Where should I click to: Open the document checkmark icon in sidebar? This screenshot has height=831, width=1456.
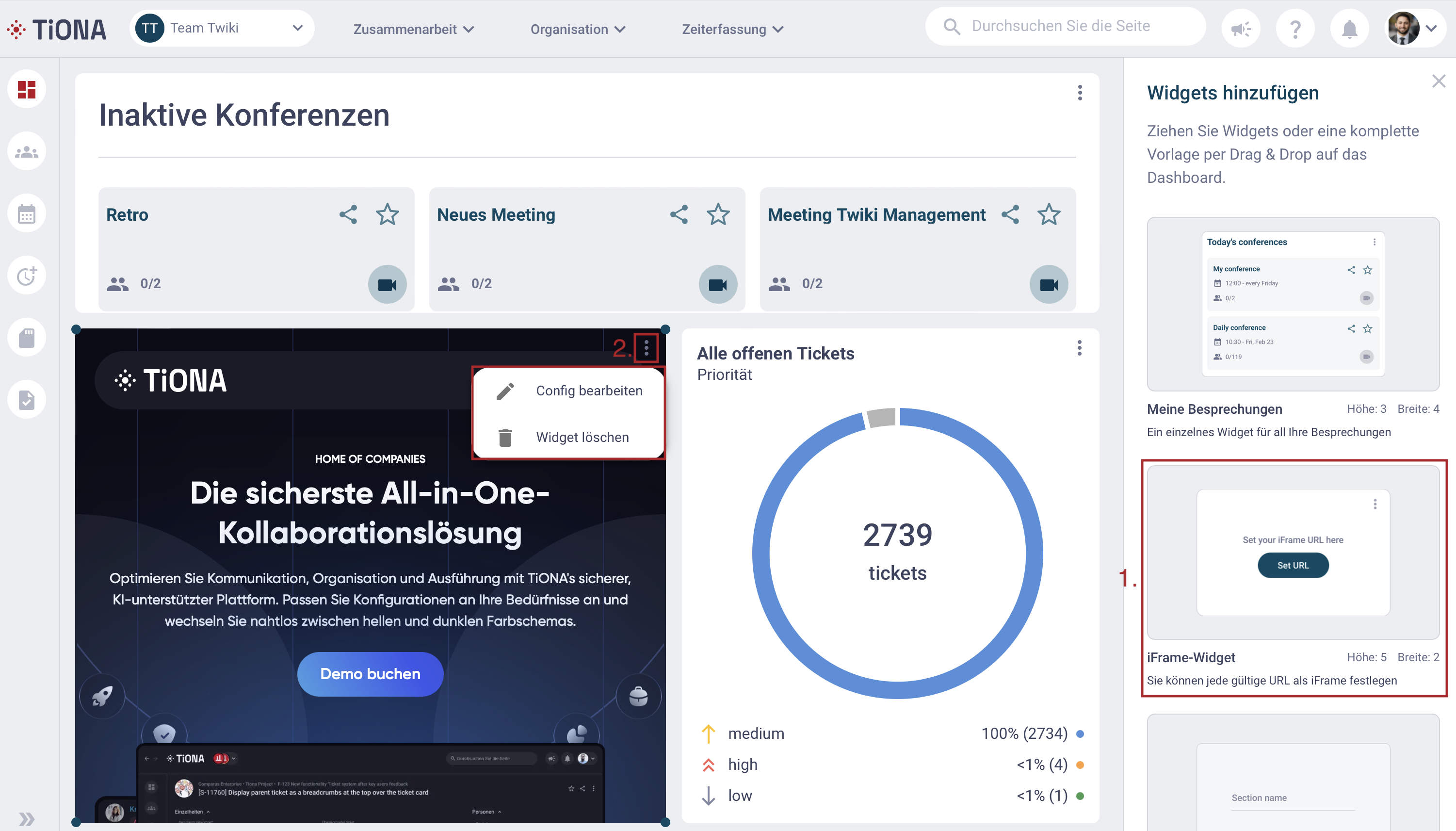click(27, 400)
